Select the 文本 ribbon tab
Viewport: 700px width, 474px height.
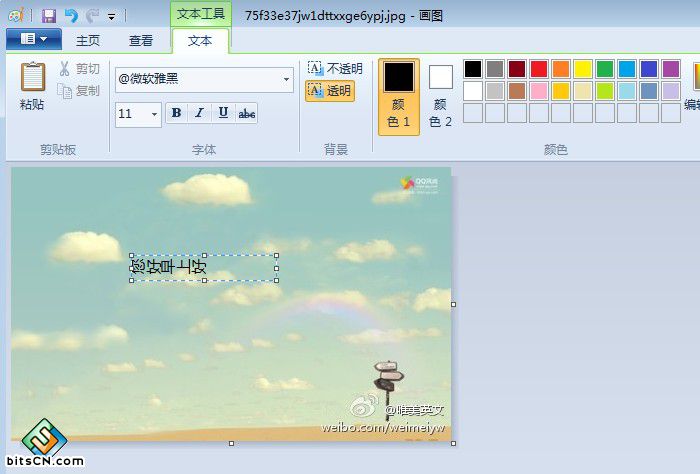(200, 41)
